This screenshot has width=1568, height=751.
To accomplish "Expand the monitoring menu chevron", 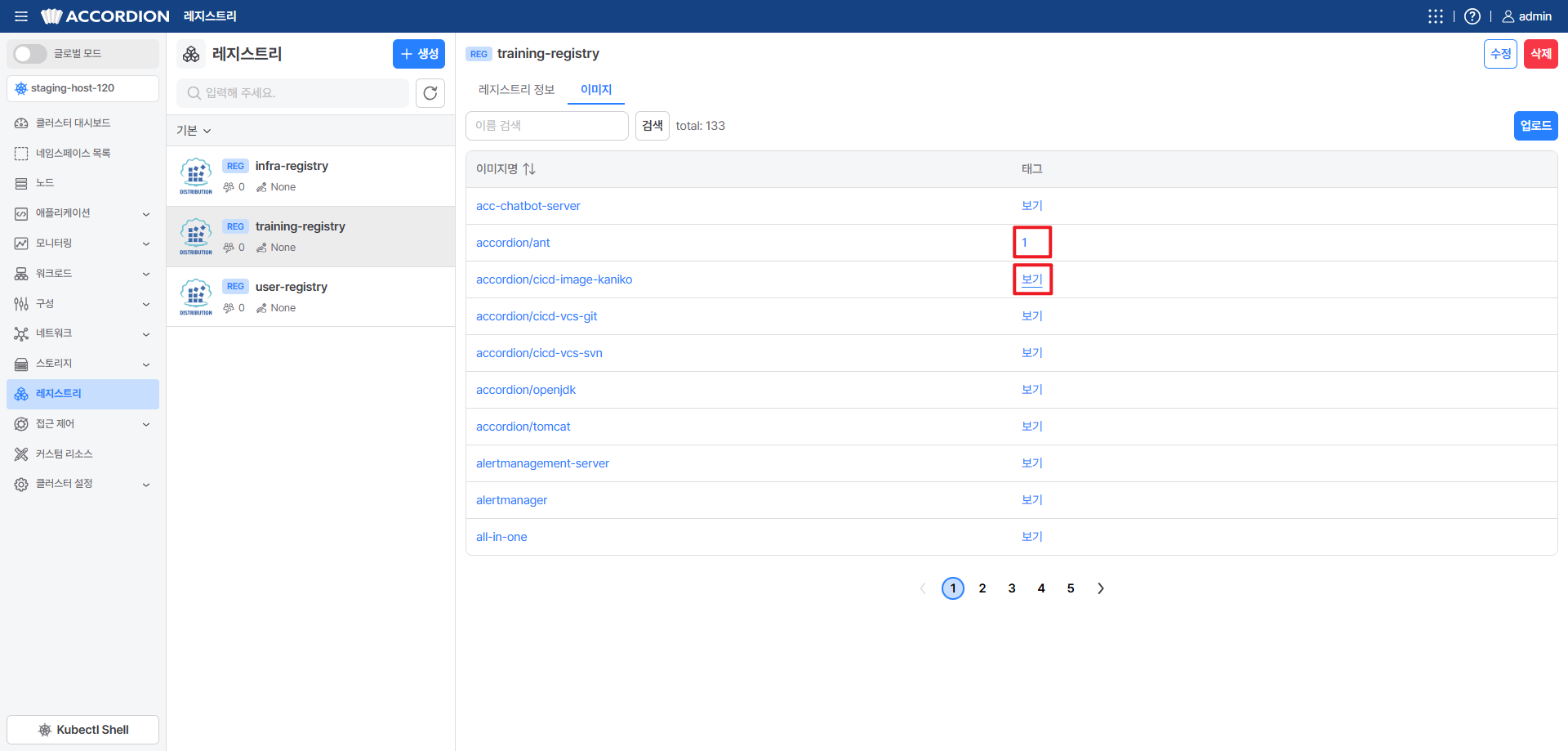I will click(x=146, y=244).
